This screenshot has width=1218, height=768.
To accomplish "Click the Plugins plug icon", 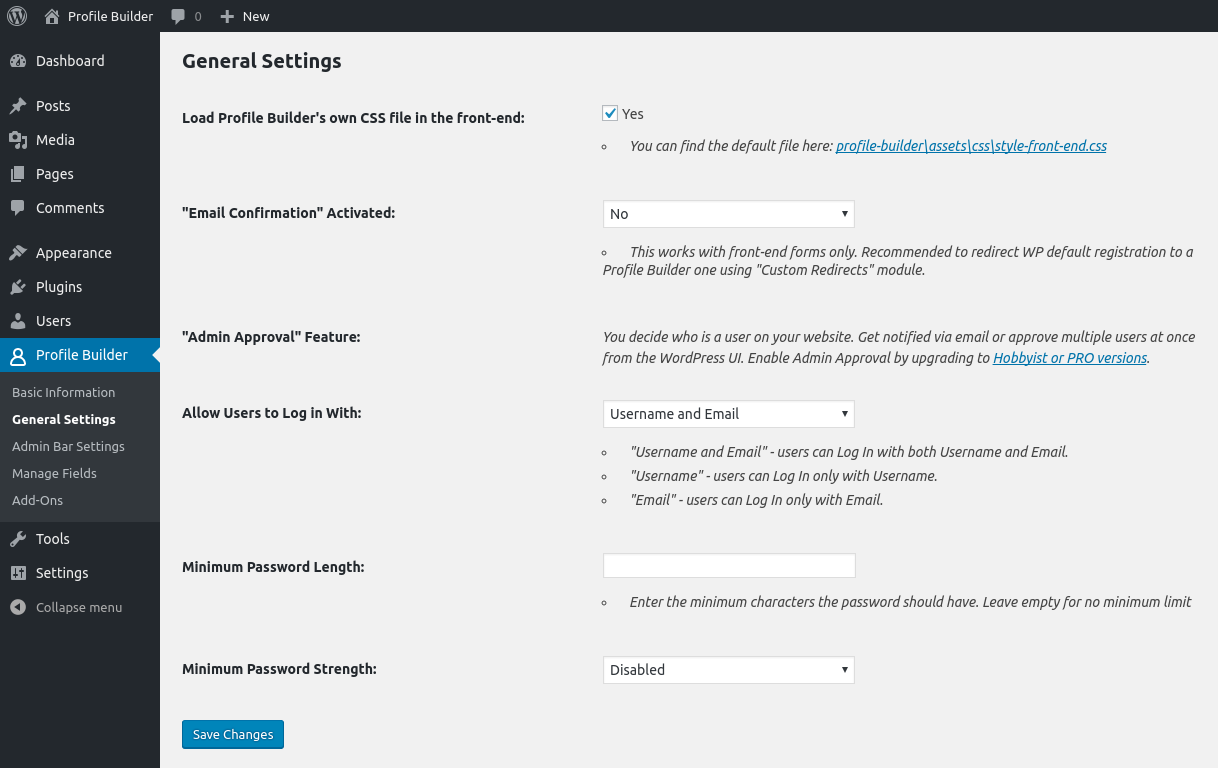I will point(18,287).
